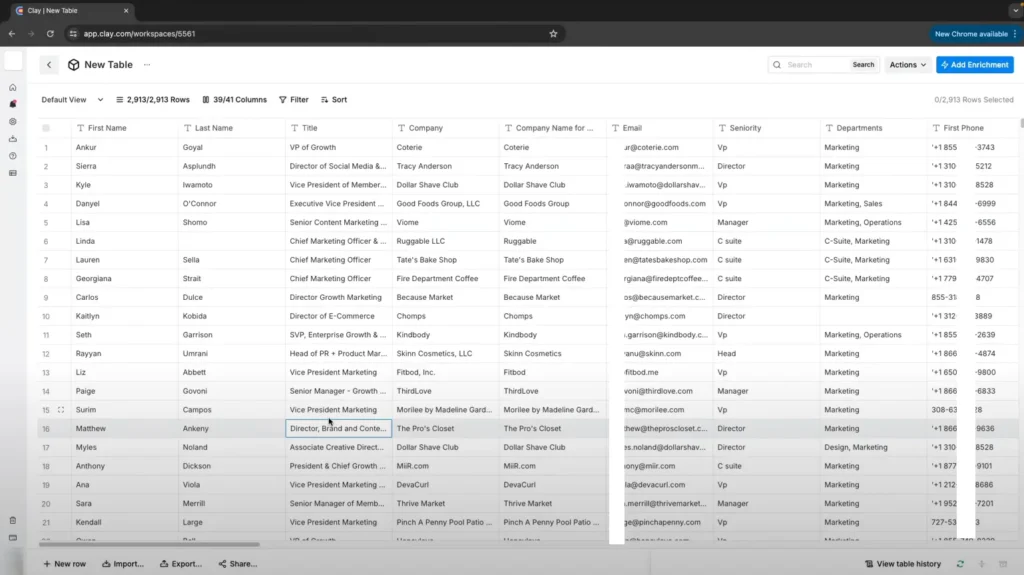Go back using the chevron beside New Table

click(x=49, y=65)
